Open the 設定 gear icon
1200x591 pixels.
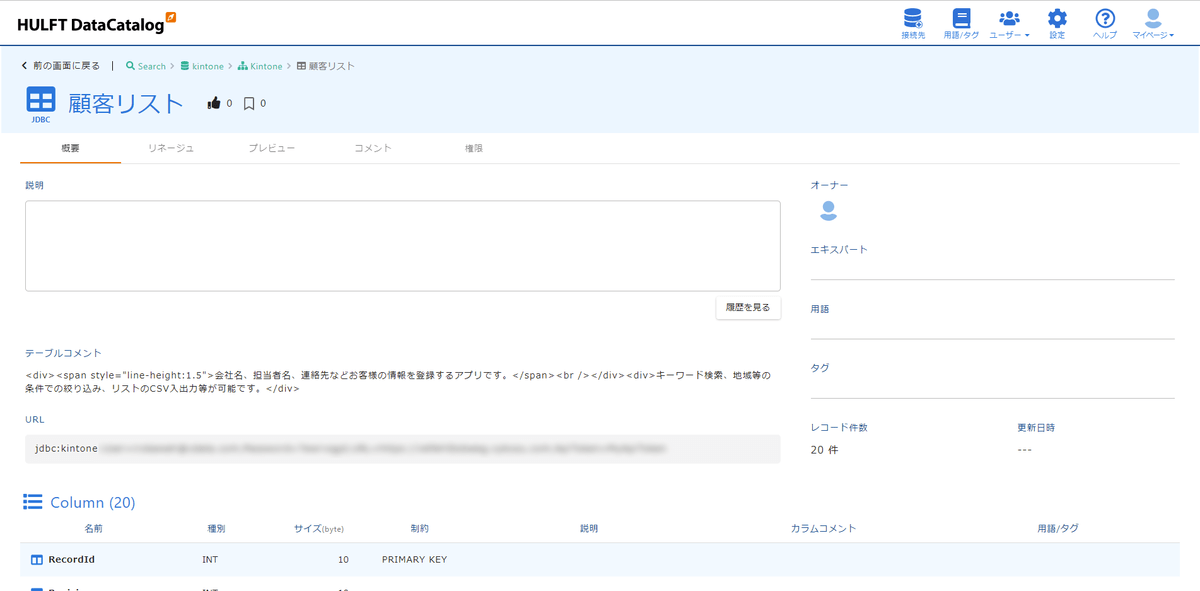click(x=1057, y=23)
